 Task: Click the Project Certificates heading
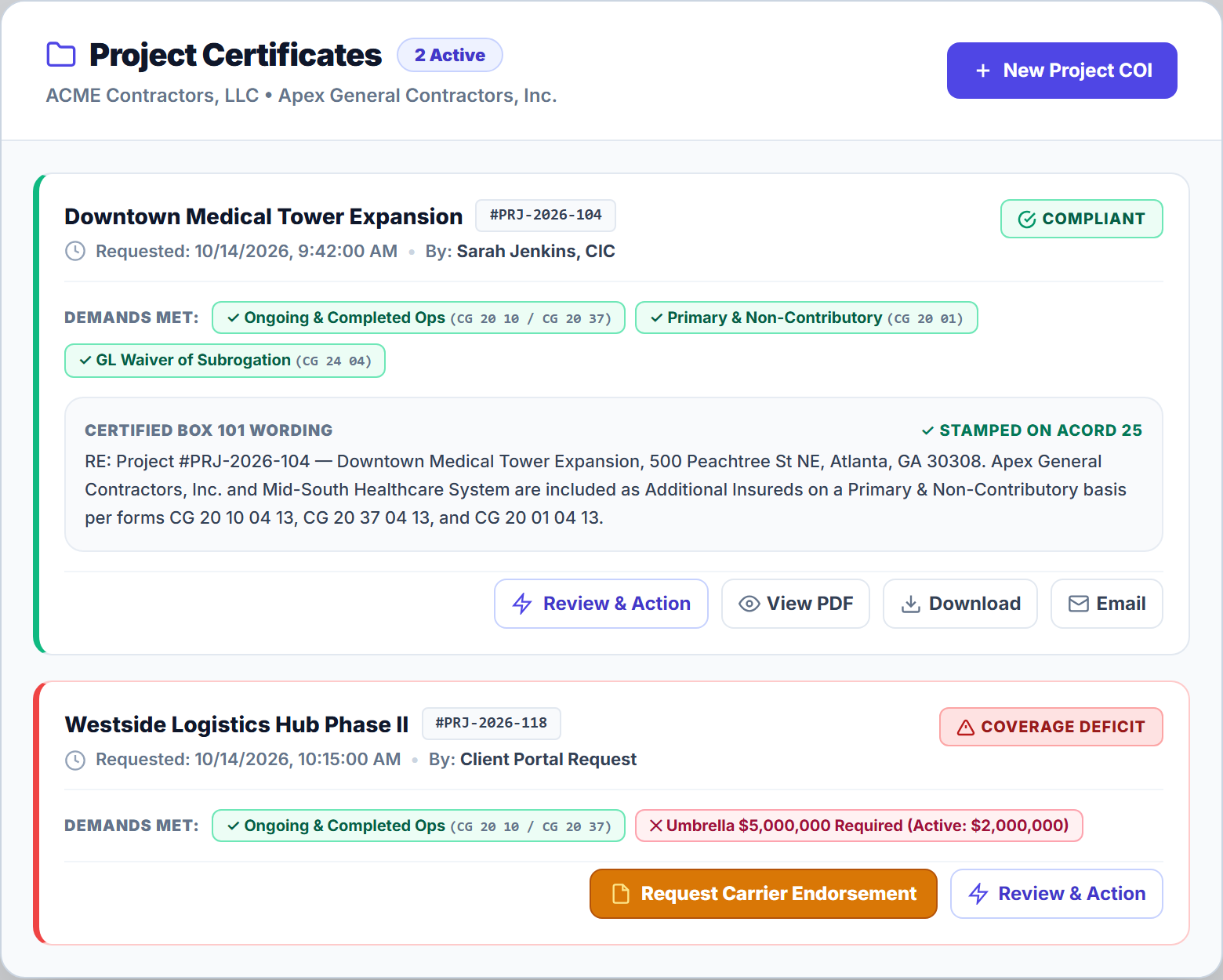pos(236,55)
